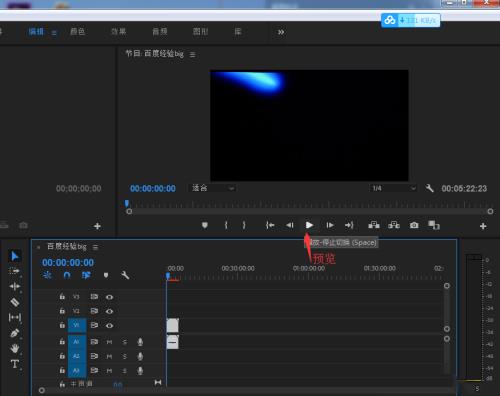
Task: Select the Type tool
Action: (x=15, y=364)
